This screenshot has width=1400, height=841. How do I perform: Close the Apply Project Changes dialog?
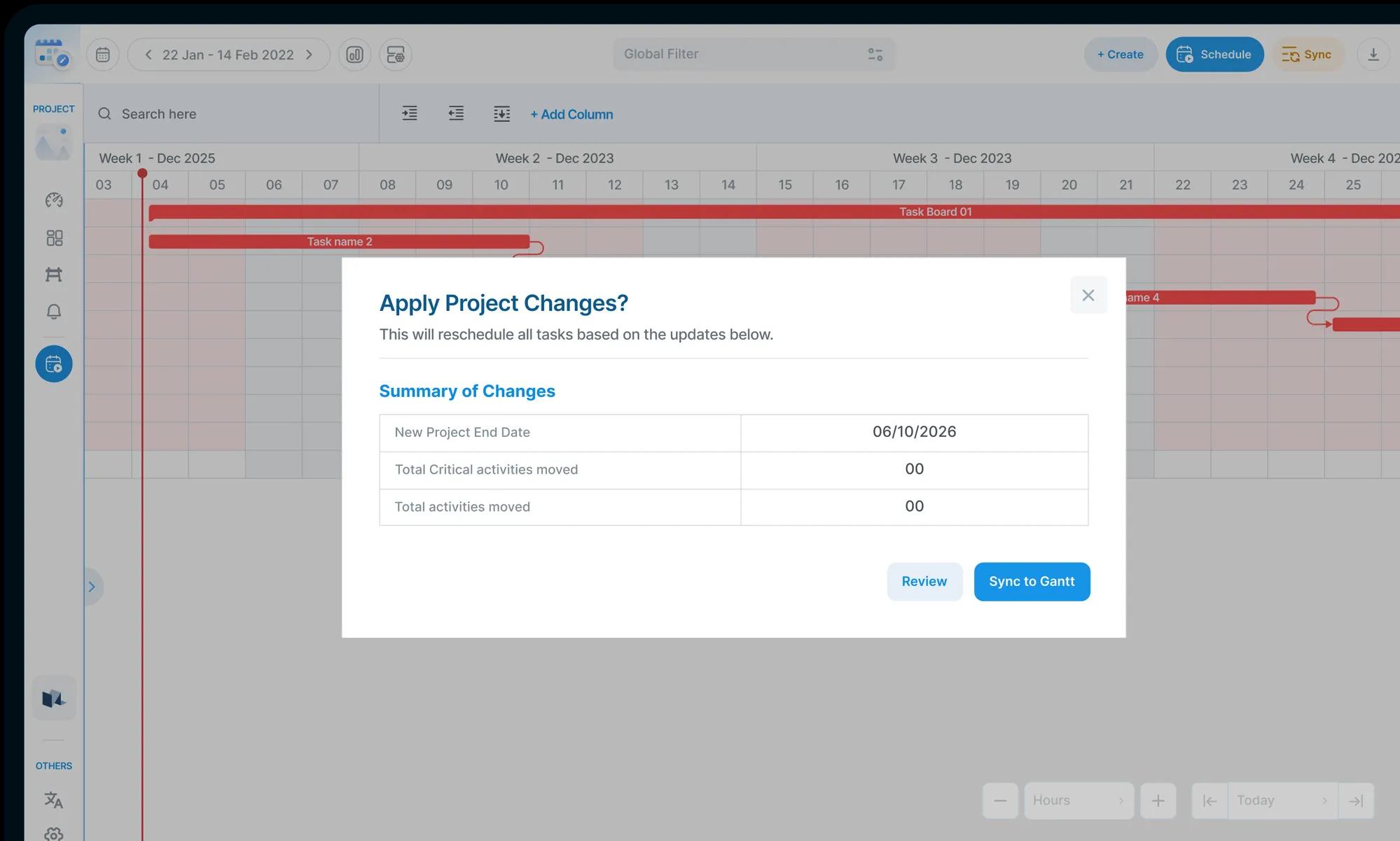pos(1088,295)
